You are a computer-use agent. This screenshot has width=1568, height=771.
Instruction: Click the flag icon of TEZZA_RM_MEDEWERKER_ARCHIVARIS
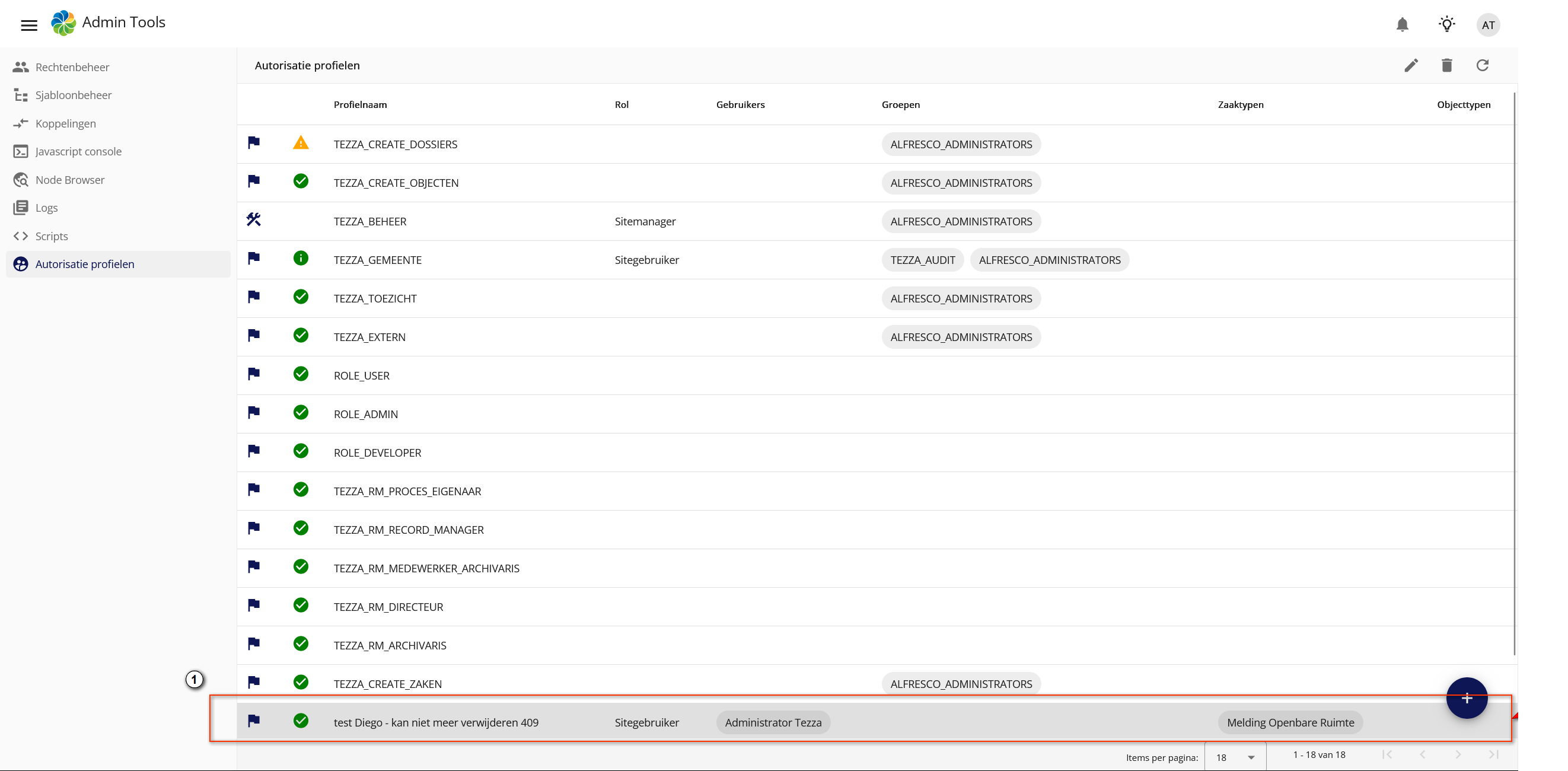(254, 566)
